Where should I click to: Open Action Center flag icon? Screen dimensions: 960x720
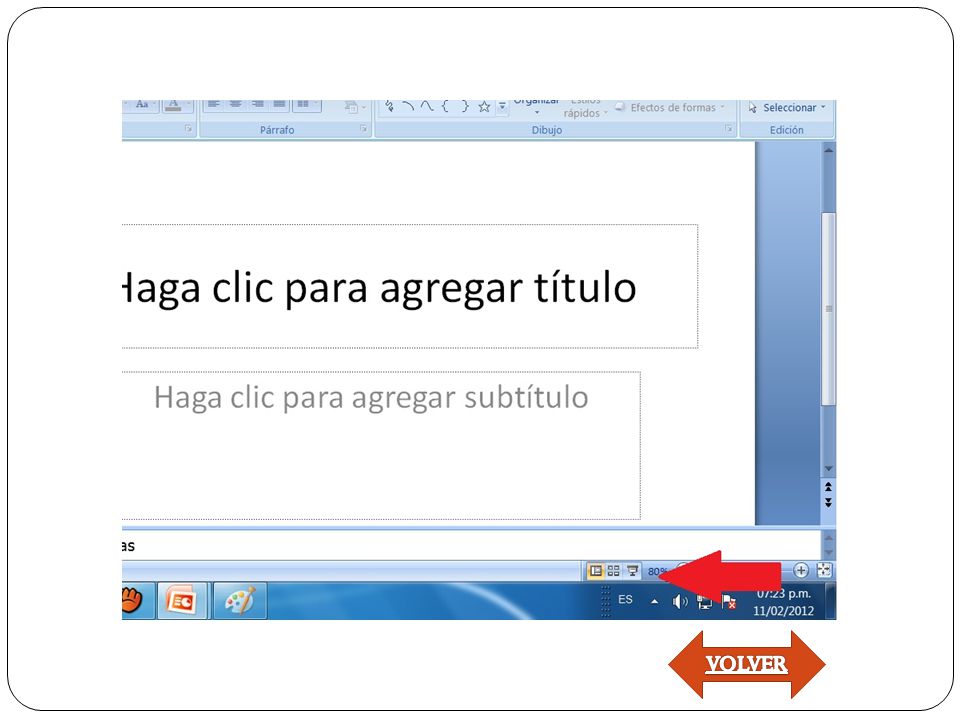pyautogui.click(x=729, y=602)
